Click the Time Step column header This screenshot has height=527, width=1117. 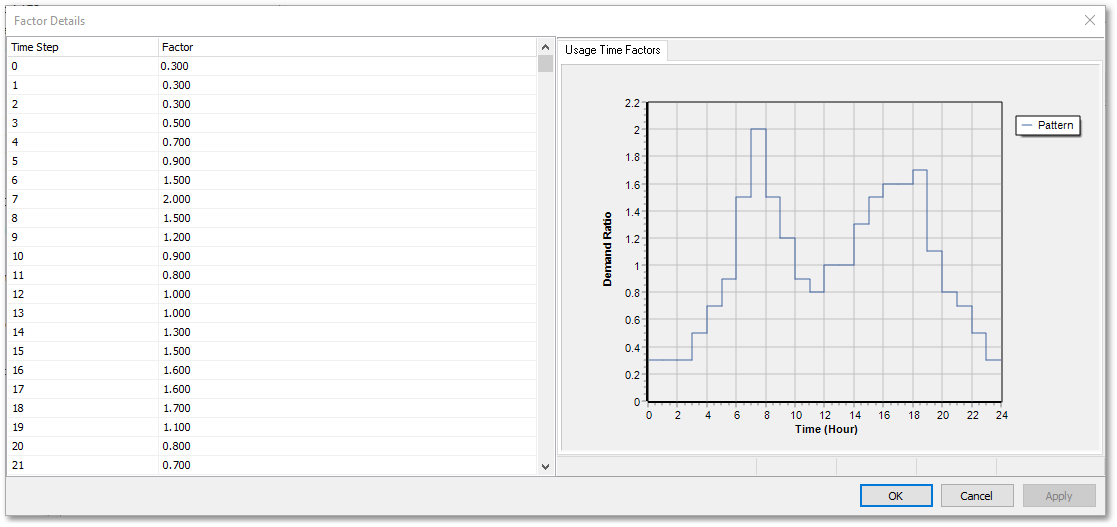(83, 47)
